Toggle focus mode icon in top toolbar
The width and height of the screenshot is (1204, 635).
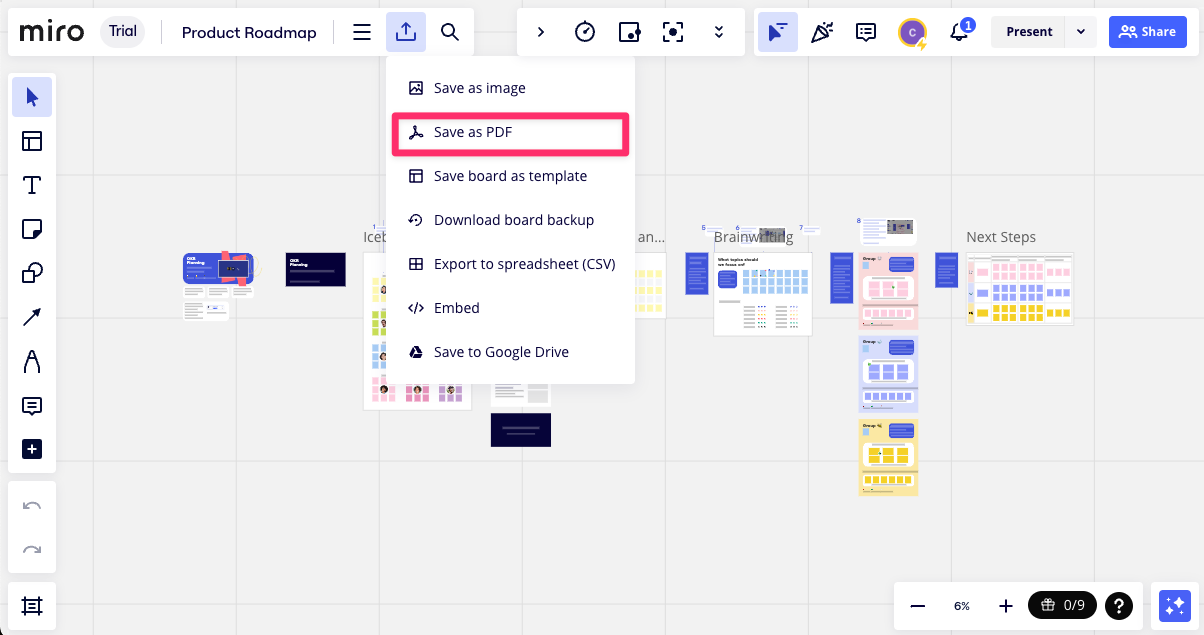[674, 32]
